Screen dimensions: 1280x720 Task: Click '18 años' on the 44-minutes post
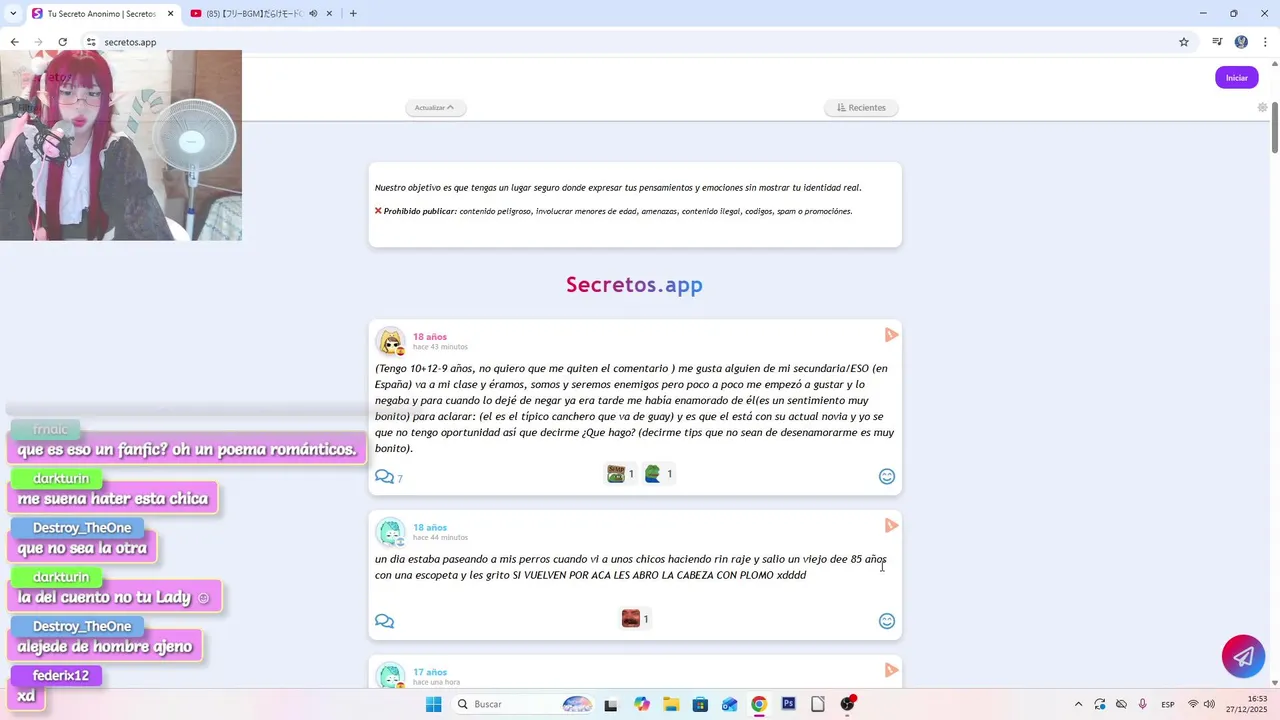(430, 527)
